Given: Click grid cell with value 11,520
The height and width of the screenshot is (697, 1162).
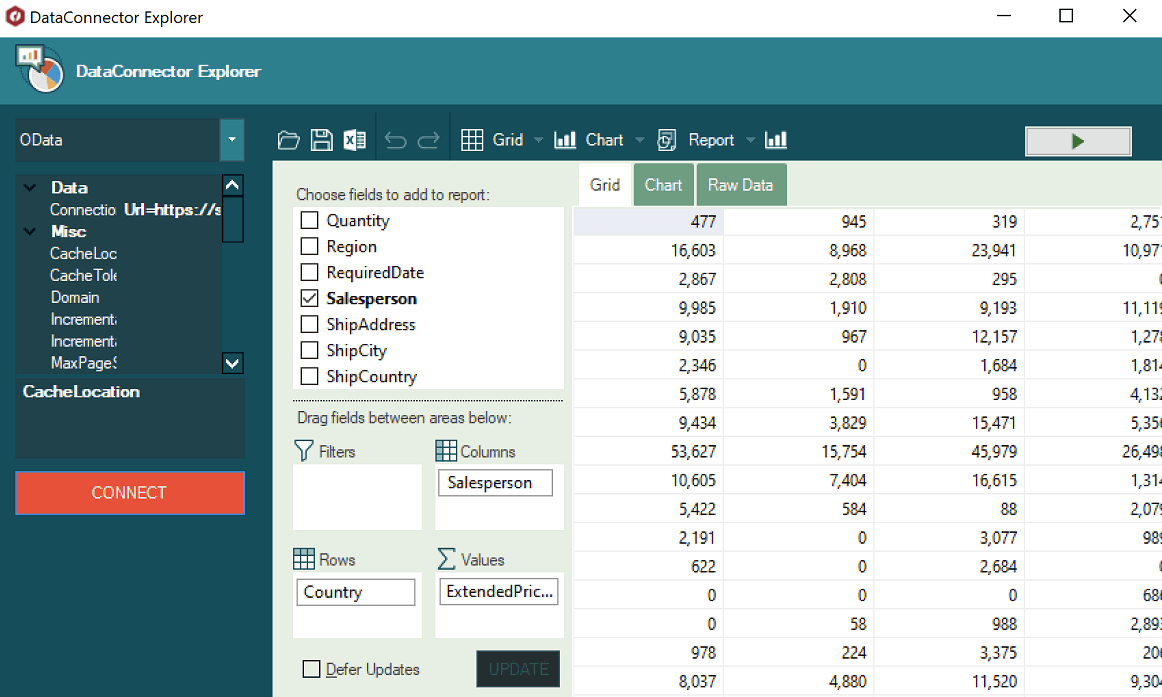Looking at the screenshot, I should [x=949, y=681].
